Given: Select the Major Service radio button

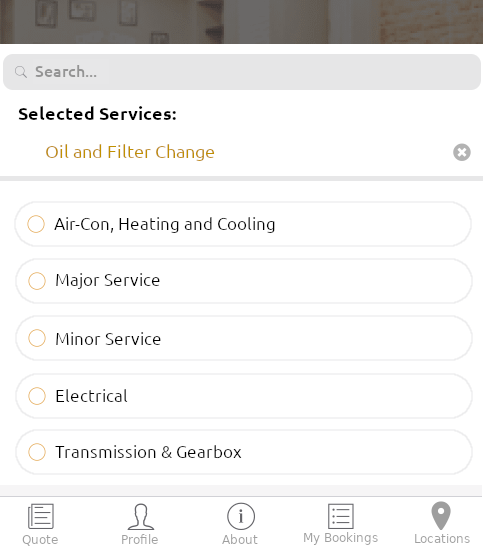Looking at the screenshot, I should [37, 281].
